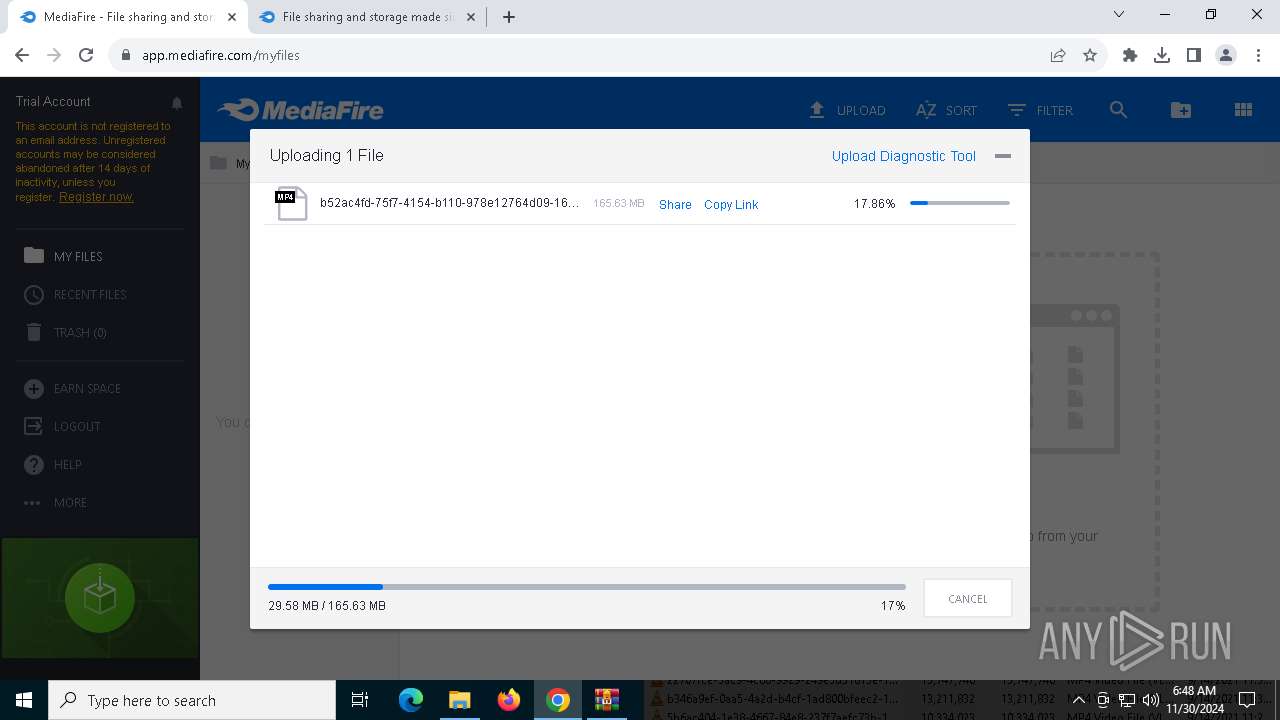Click the taskbar search box

tap(192, 700)
